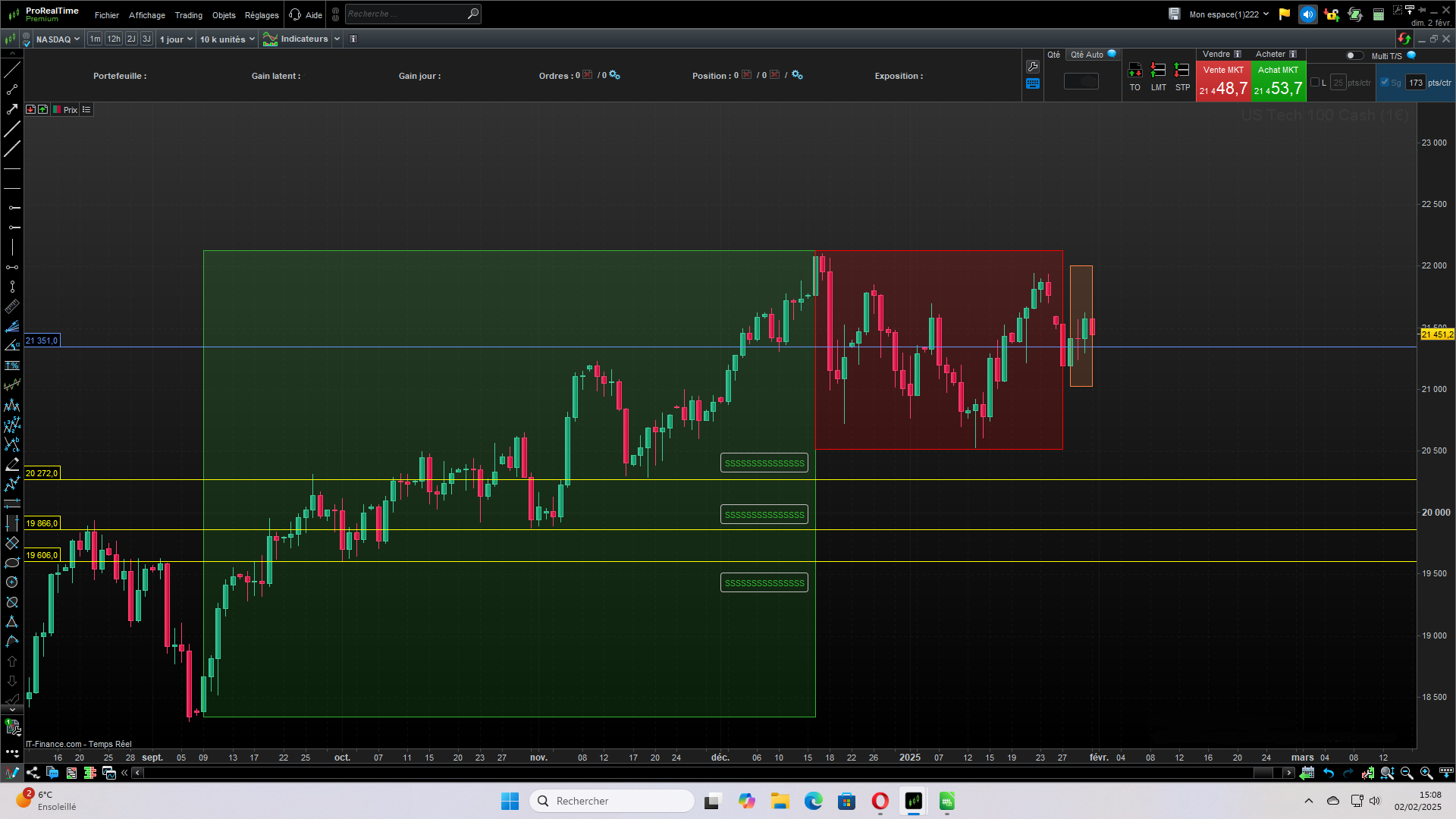This screenshot has width=1456, height=819.
Task: Click the zoom in magnifier at the bottom right
Action: pyautogui.click(x=1426, y=773)
